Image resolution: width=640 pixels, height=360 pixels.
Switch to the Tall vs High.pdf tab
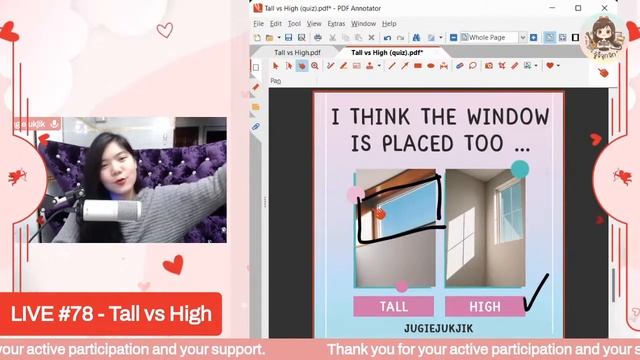coord(297,53)
